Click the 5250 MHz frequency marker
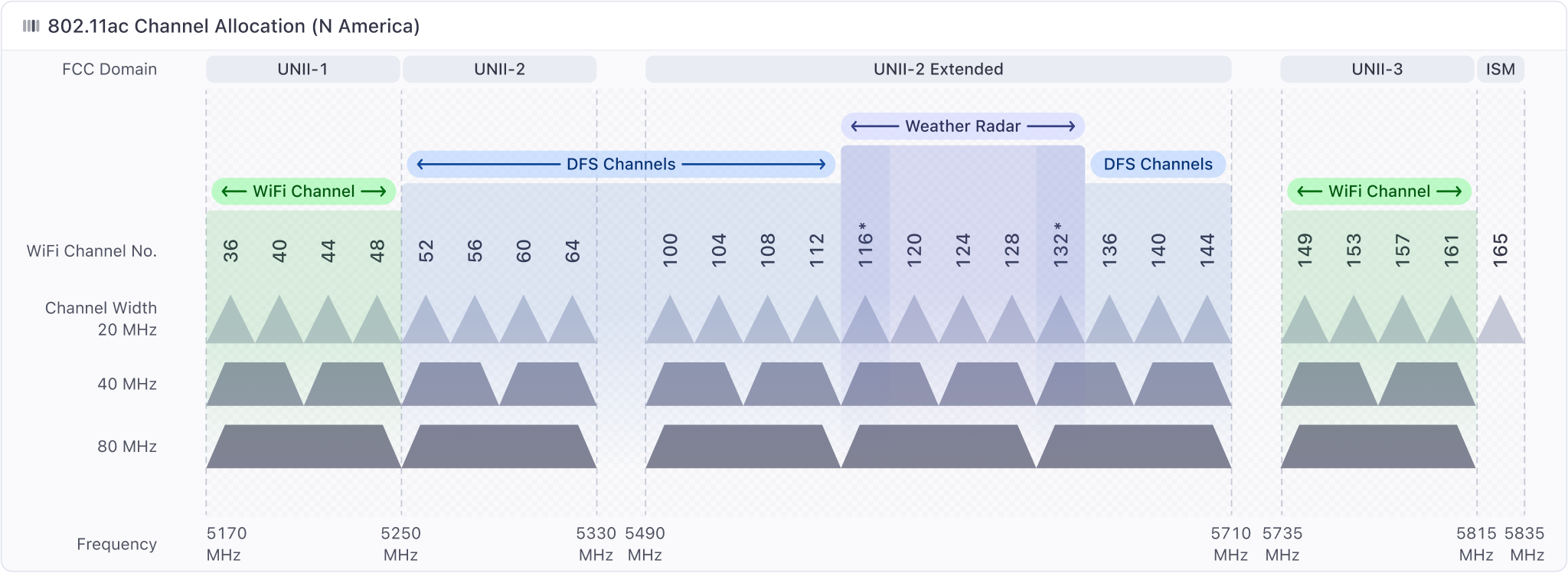This screenshot has height=573, width=1568. (x=400, y=543)
